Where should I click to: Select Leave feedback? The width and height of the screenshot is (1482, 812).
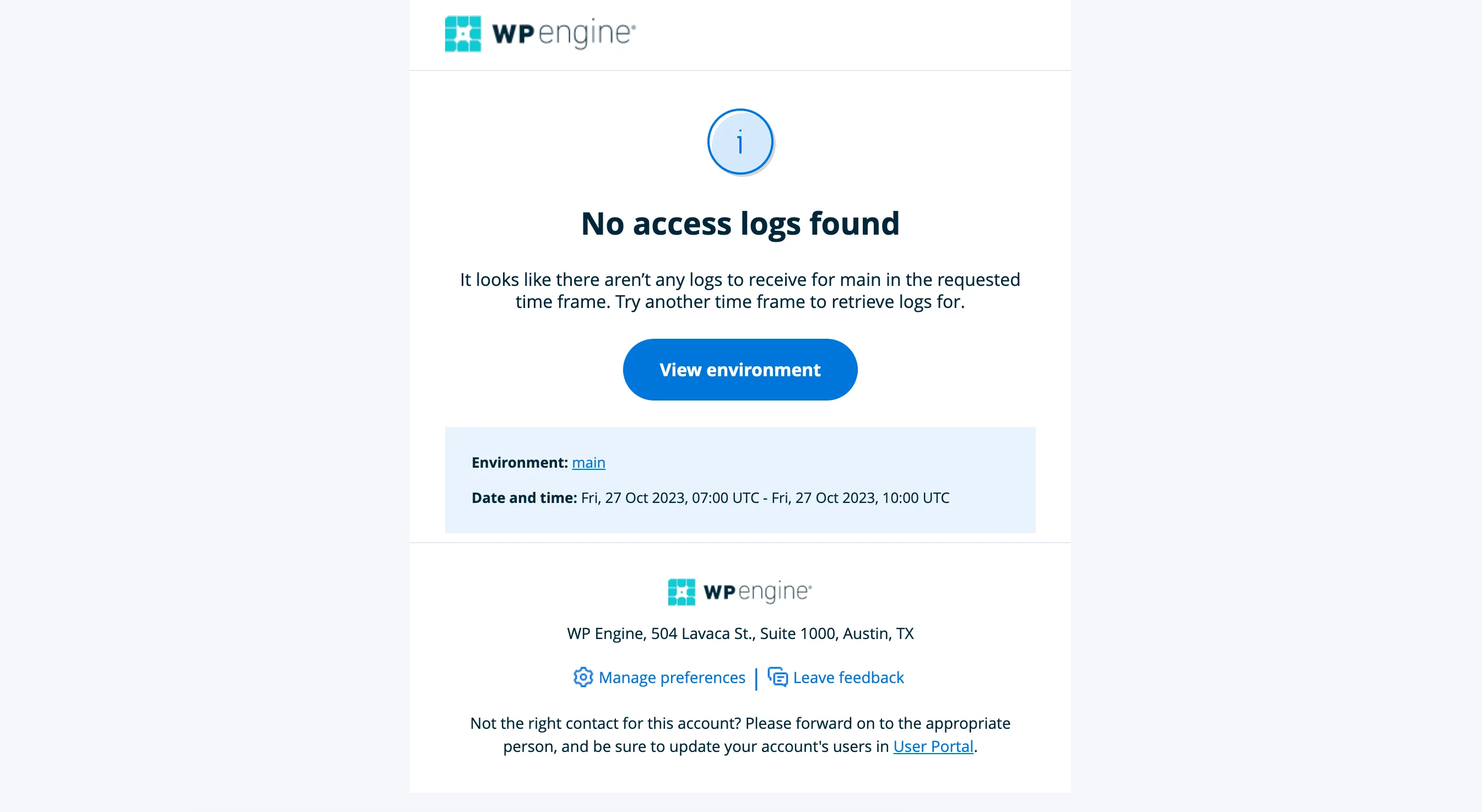tap(848, 678)
